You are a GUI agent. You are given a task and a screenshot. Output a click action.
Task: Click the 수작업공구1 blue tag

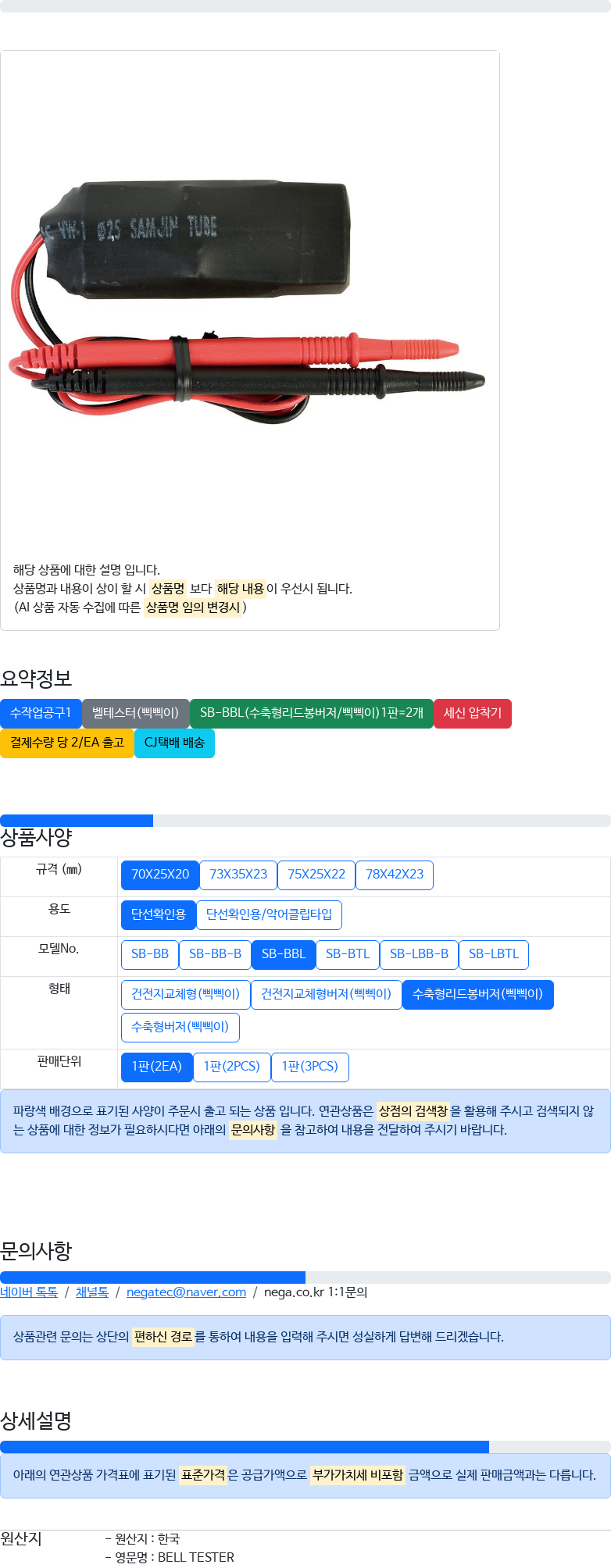click(41, 713)
